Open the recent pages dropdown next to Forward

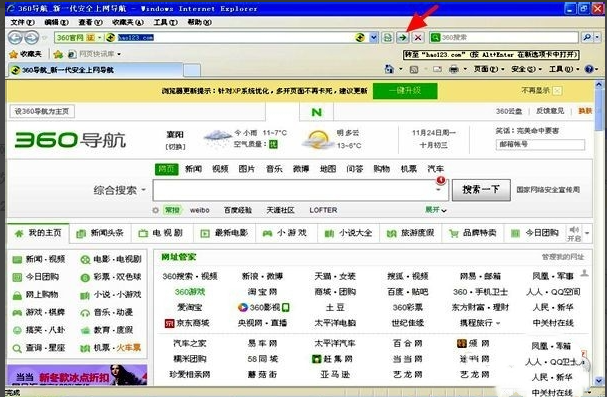(45, 38)
